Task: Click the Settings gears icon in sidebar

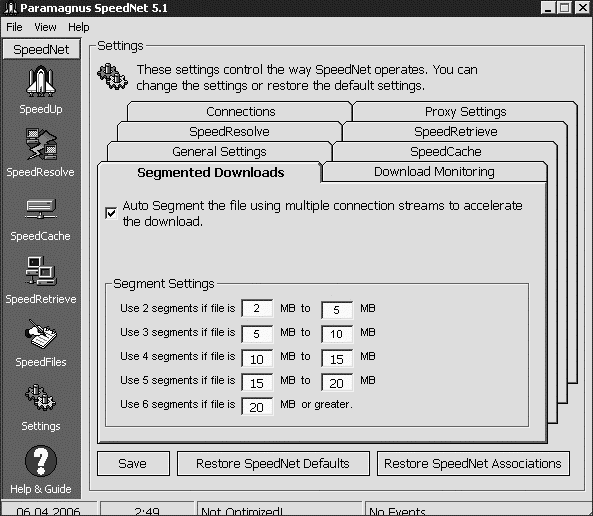Action: [x=41, y=397]
